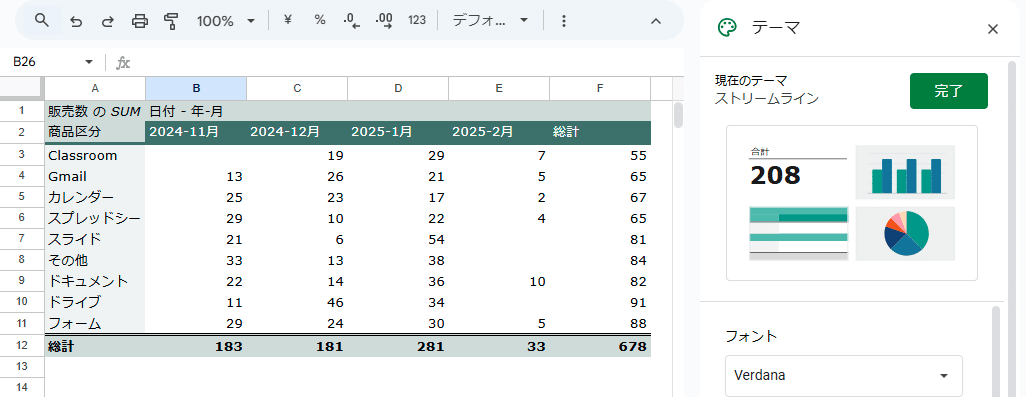Collapse the toolbar with the chevron

[x=656, y=21]
